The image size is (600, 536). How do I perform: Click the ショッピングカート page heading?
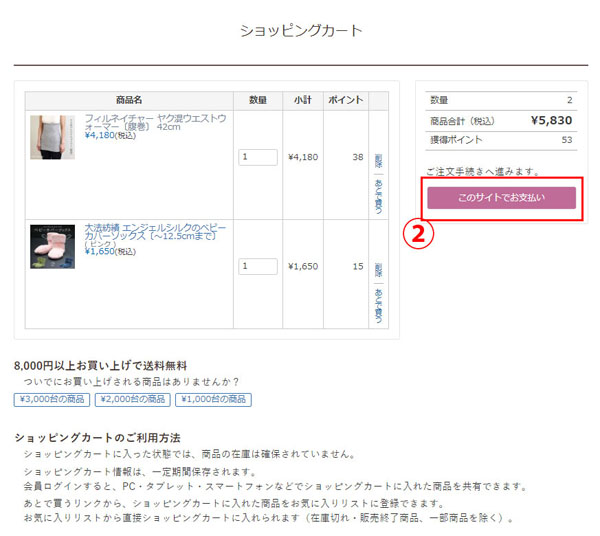pyautogui.click(x=301, y=31)
